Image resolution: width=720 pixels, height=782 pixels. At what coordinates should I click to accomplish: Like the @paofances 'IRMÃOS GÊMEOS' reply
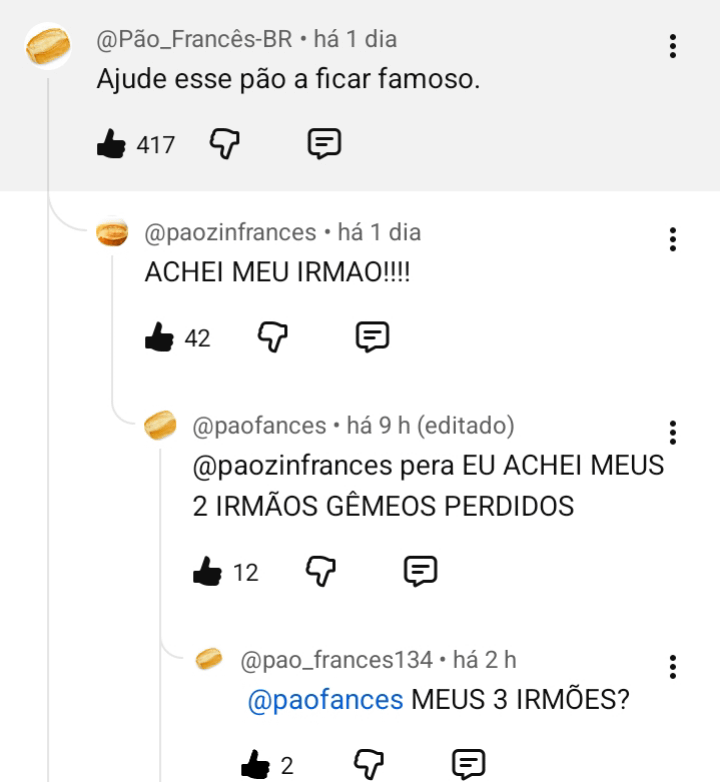coord(207,572)
